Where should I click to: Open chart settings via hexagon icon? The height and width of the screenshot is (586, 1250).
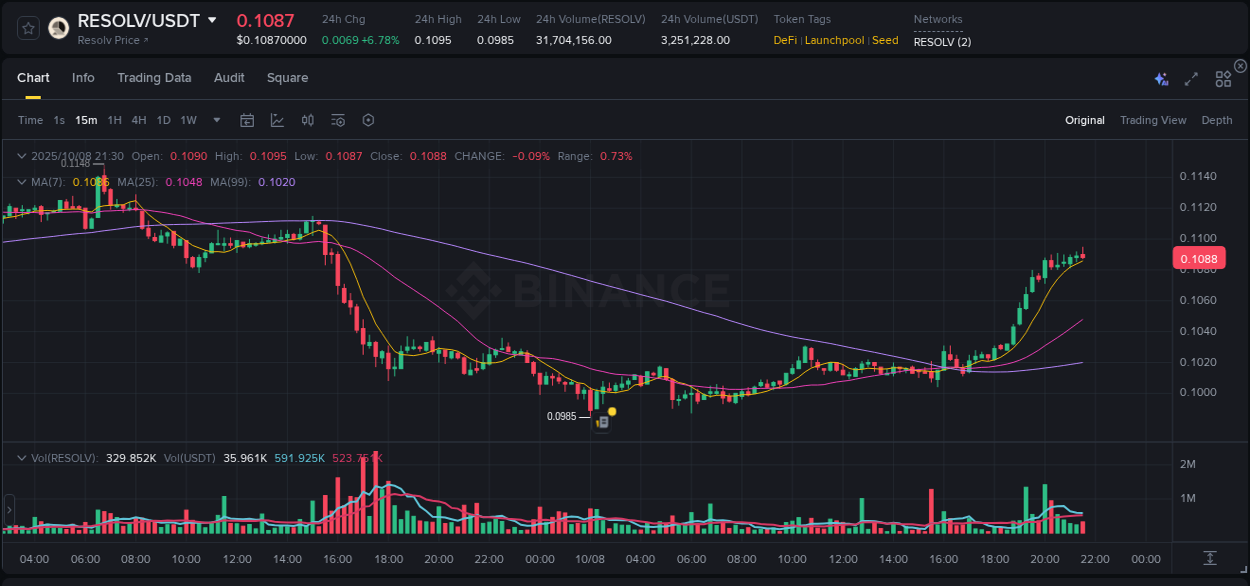[368, 120]
